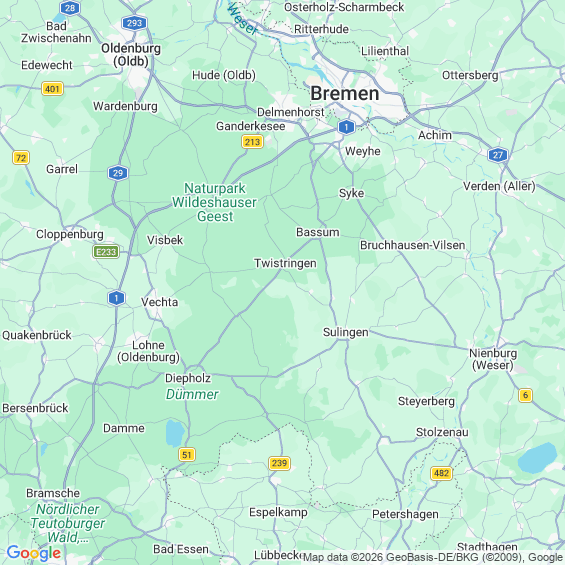This screenshot has height=565, width=565.
Task: Click the green E233 route badge
Action: (106, 252)
